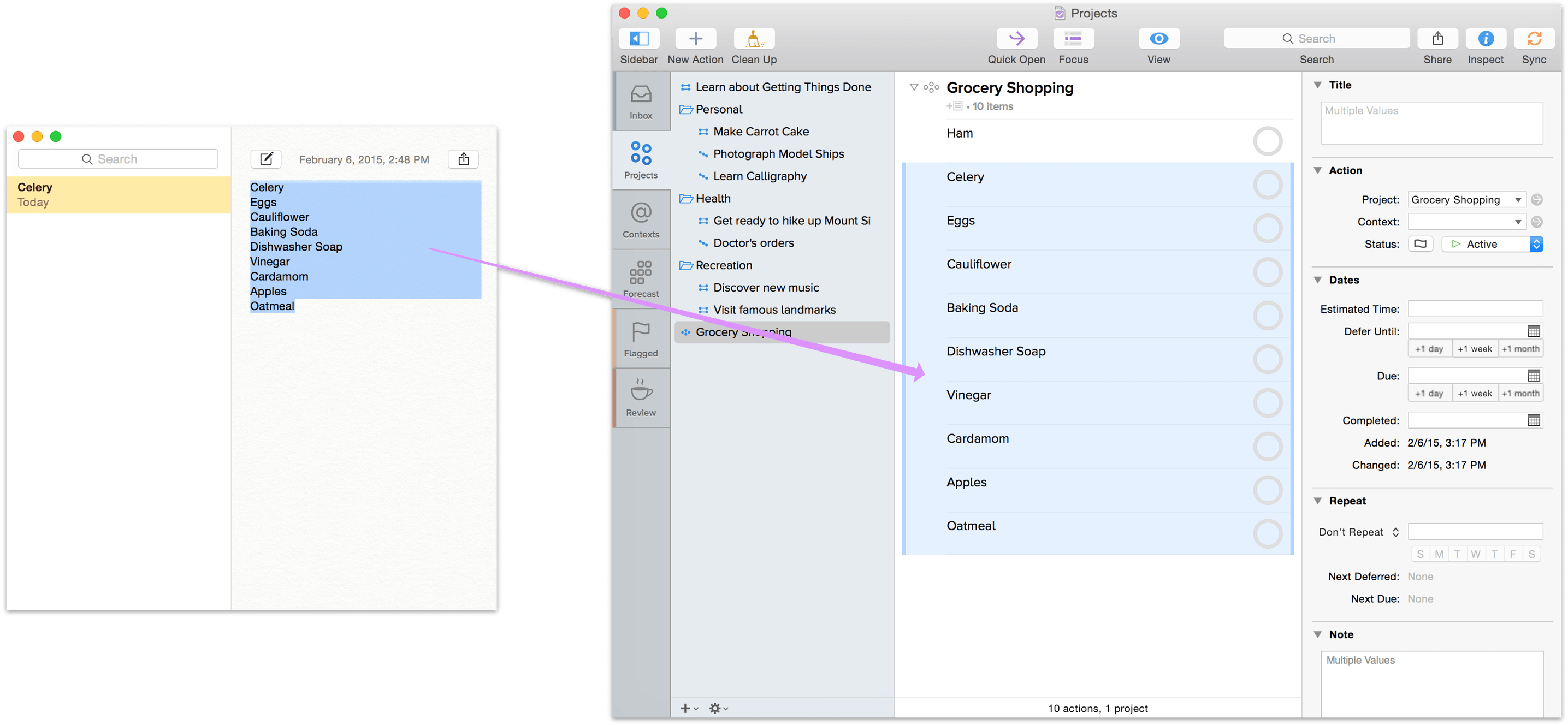Collapse the Action inspector section
The height and width of the screenshot is (725, 1568).
1317,171
